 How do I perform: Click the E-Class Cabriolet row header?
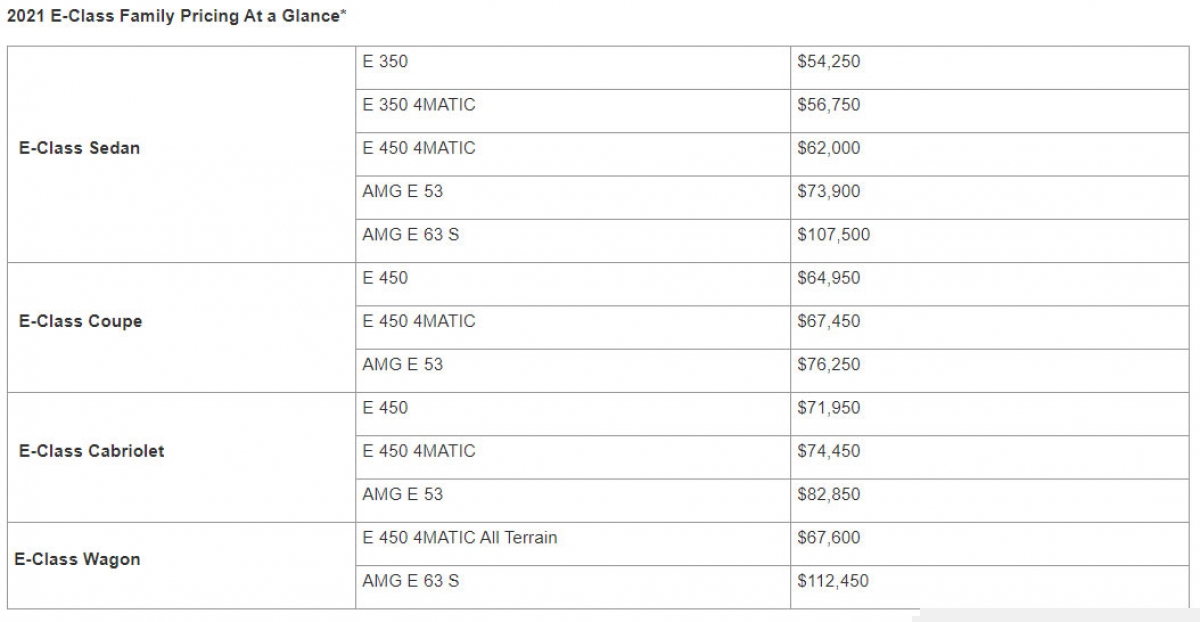(x=92, y=451)
